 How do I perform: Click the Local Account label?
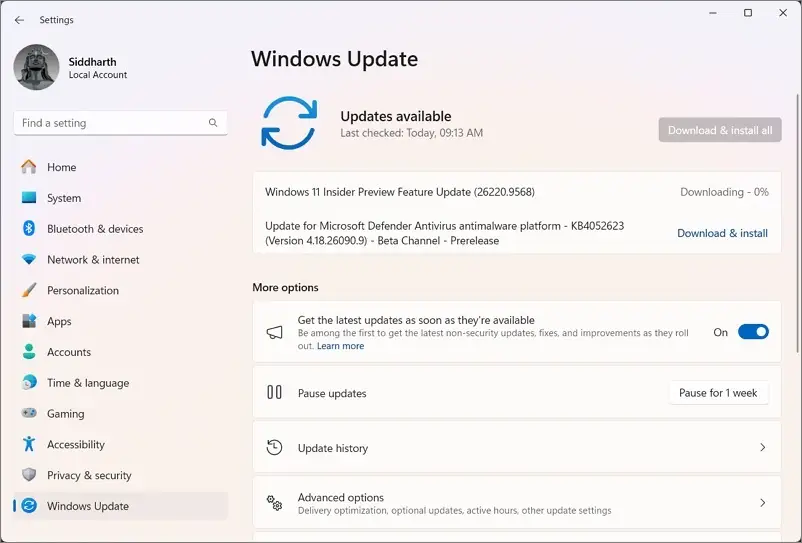click(98, 75)
